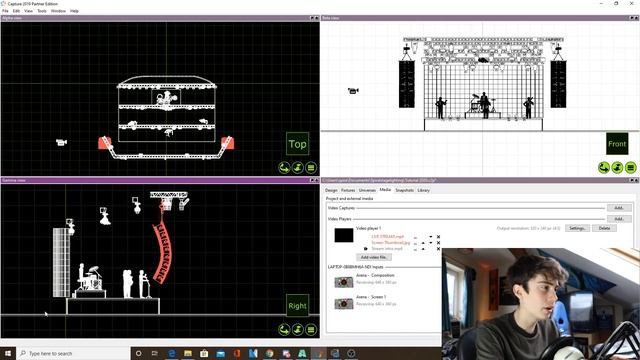Image resolution: width=640 pixels, height=360 pixels.
Task: Open the View menu
Action: pyautogui.click(x=29, y=11)
